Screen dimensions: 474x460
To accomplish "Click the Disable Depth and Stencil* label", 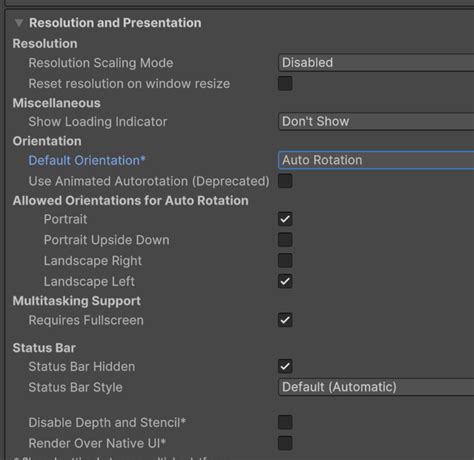I will tap(107, 423).
